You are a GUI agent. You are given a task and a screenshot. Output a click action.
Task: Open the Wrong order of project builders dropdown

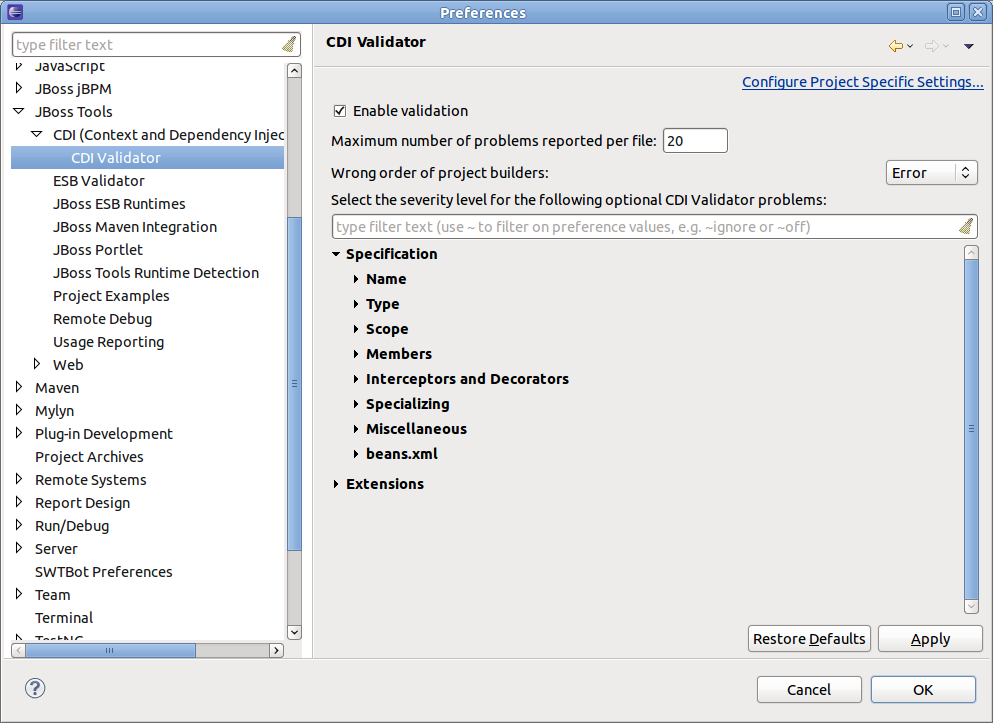point(931,173)
